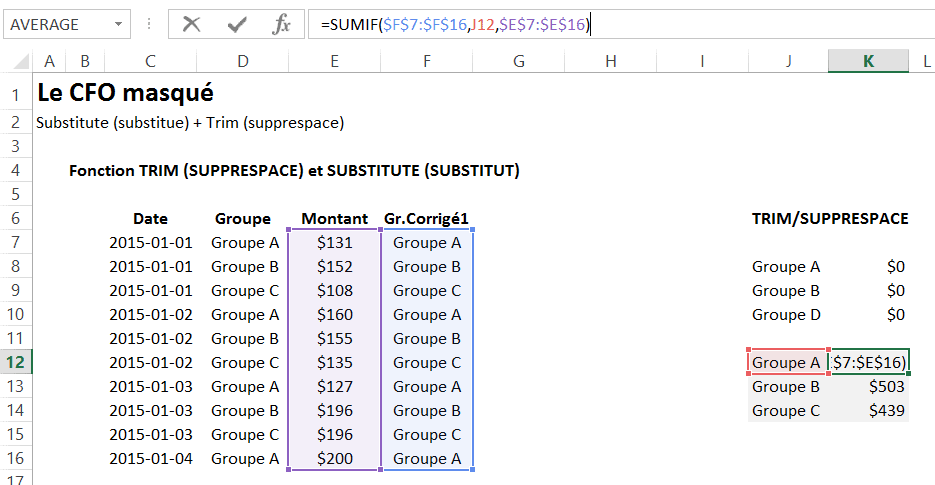The width and height of the screenshot is (935, 485).
Task: Open Insert Function dialog via fx icon
Action: 281,25
